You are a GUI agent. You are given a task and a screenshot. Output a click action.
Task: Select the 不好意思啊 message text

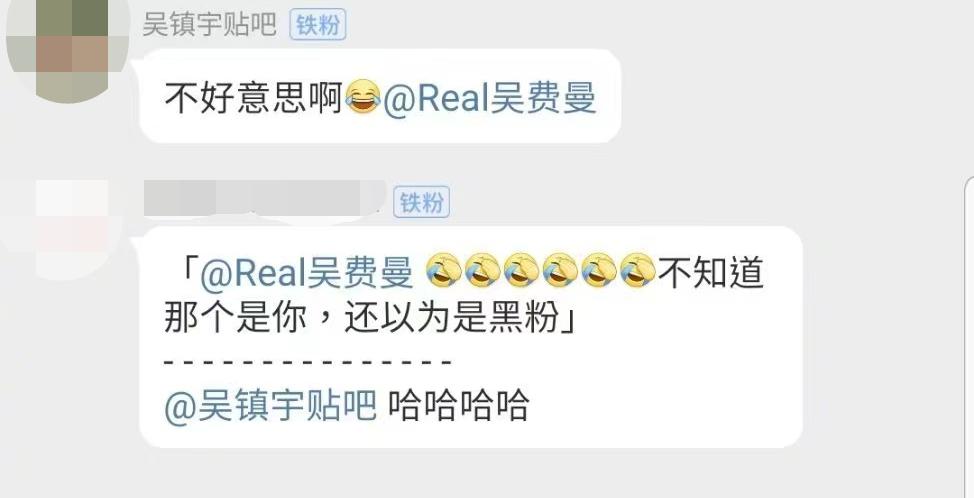[x=253, y=98]
